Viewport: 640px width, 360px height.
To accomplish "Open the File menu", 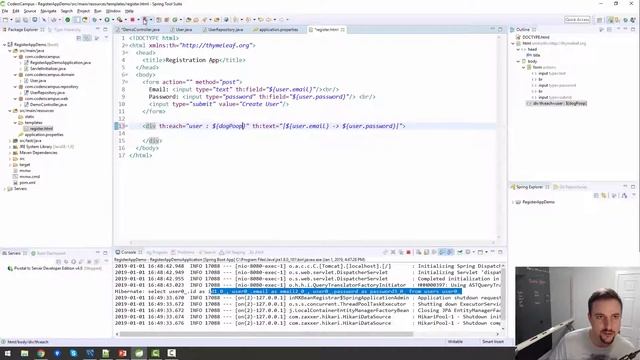I will [5, 11].
